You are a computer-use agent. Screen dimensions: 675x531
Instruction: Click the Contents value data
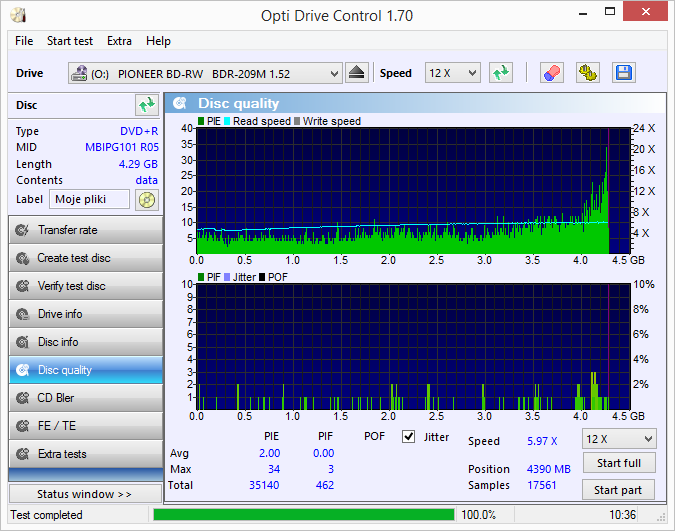point(146,180)
